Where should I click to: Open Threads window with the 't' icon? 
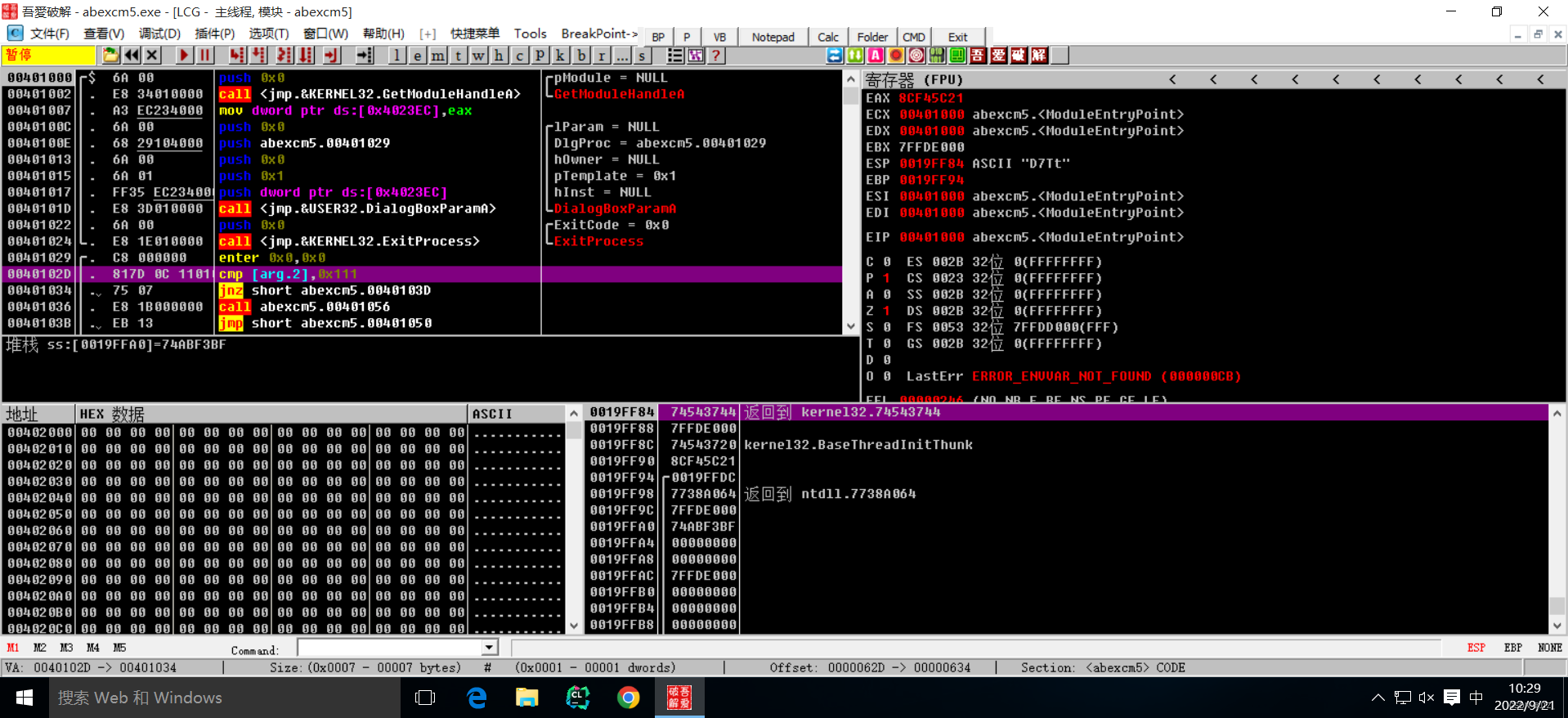click(459, 56)
